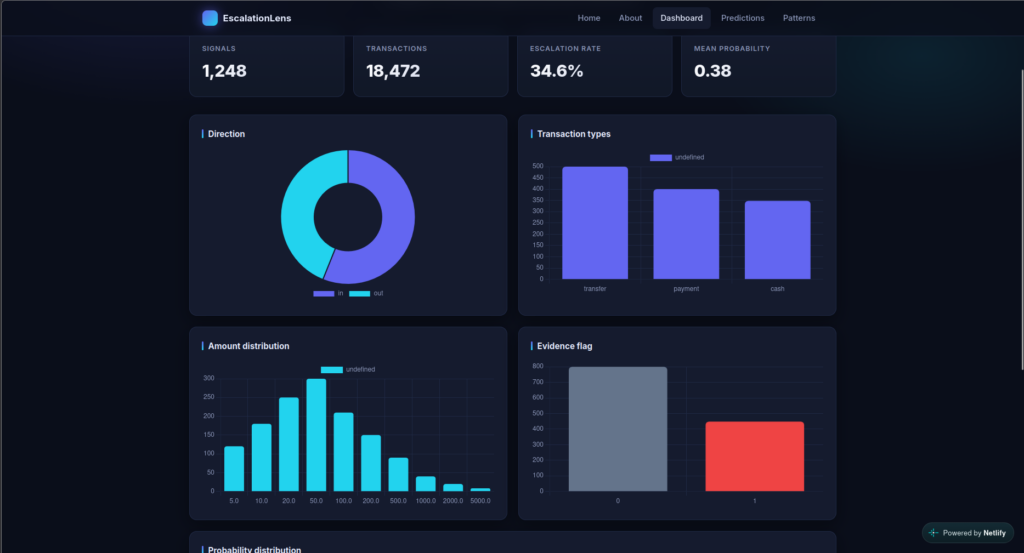Screen dimensions: 1024x553
Task: Toggle the Transaction types legend swatch
Action: click(x=660, y=157)
